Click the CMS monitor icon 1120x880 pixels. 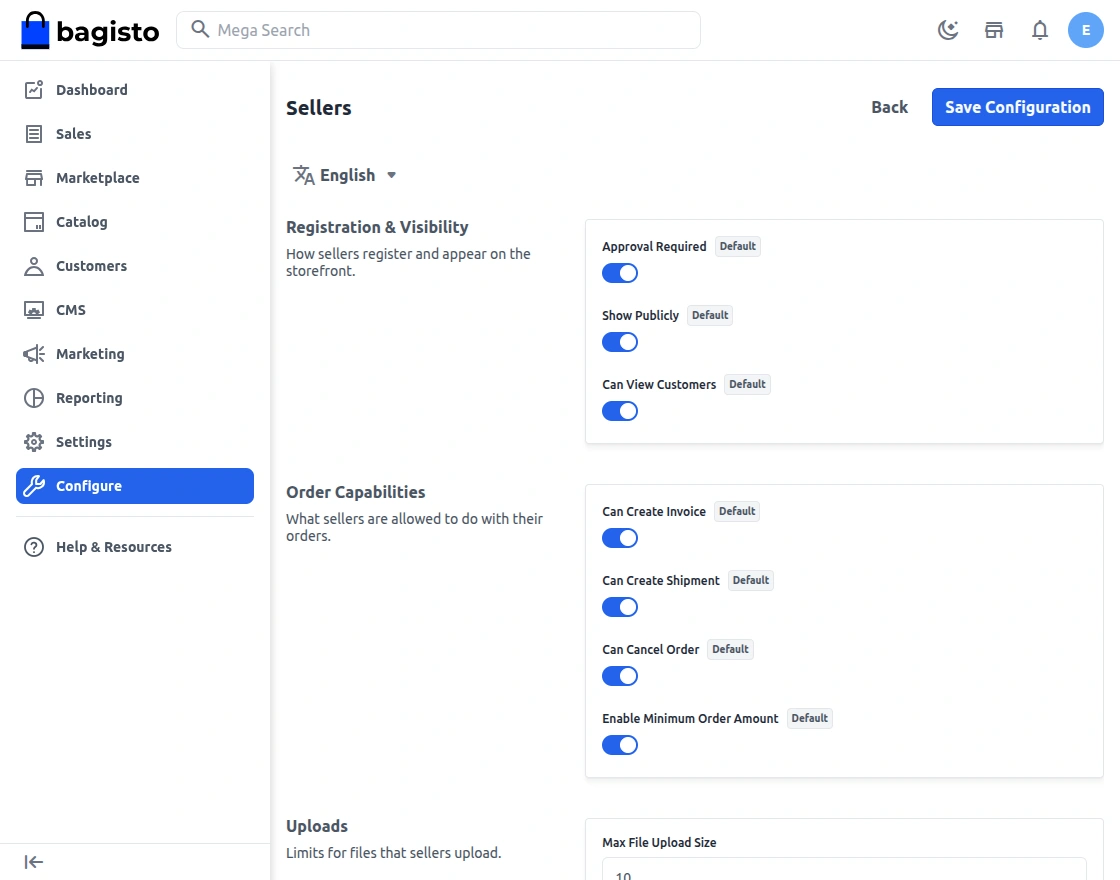coord(34,310)
